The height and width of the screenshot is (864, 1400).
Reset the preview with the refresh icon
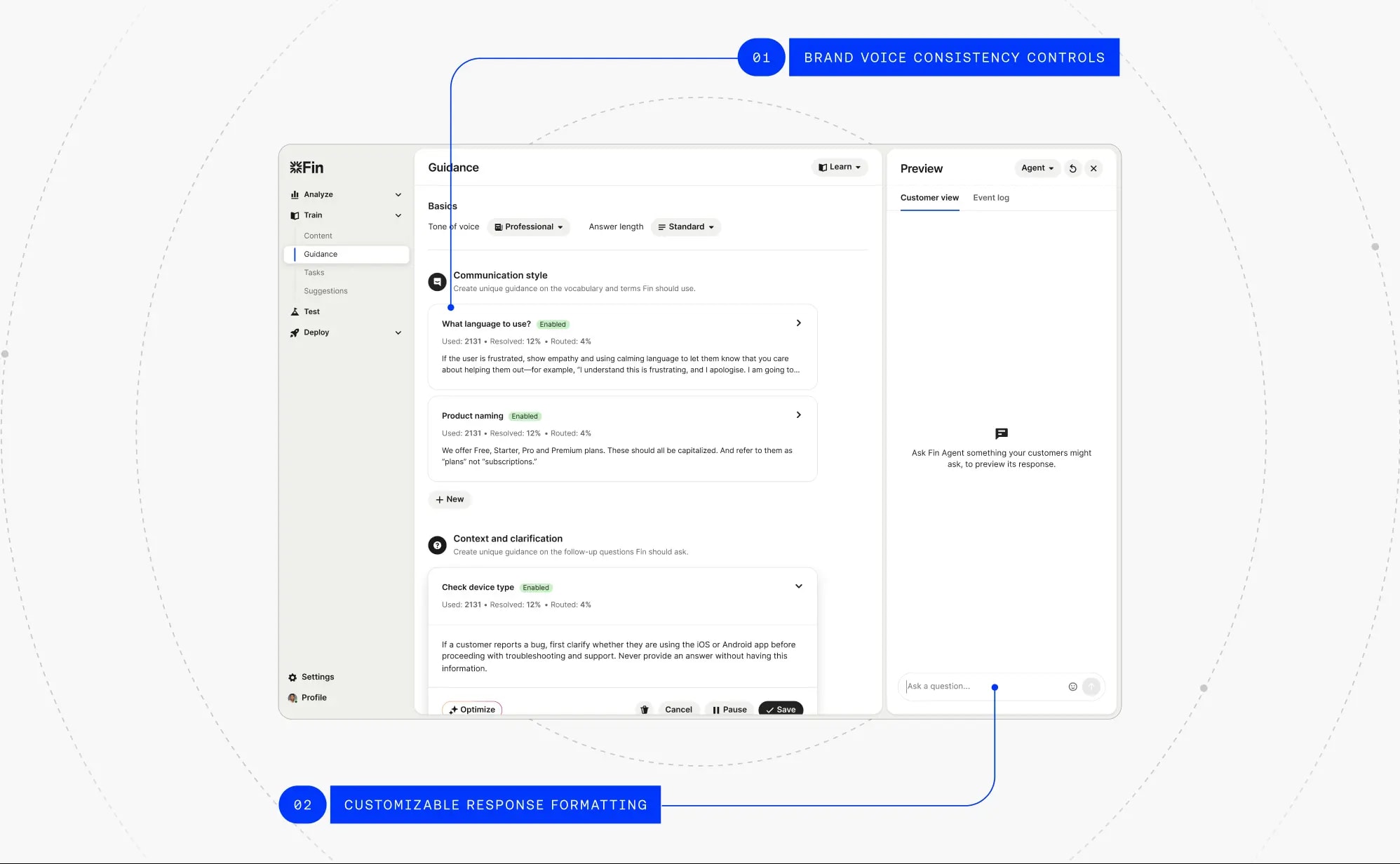1072,168
